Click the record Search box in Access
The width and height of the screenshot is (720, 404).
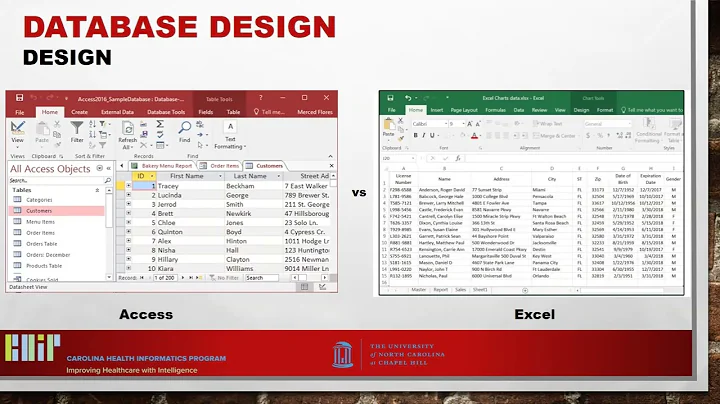[x=261, y=278]
